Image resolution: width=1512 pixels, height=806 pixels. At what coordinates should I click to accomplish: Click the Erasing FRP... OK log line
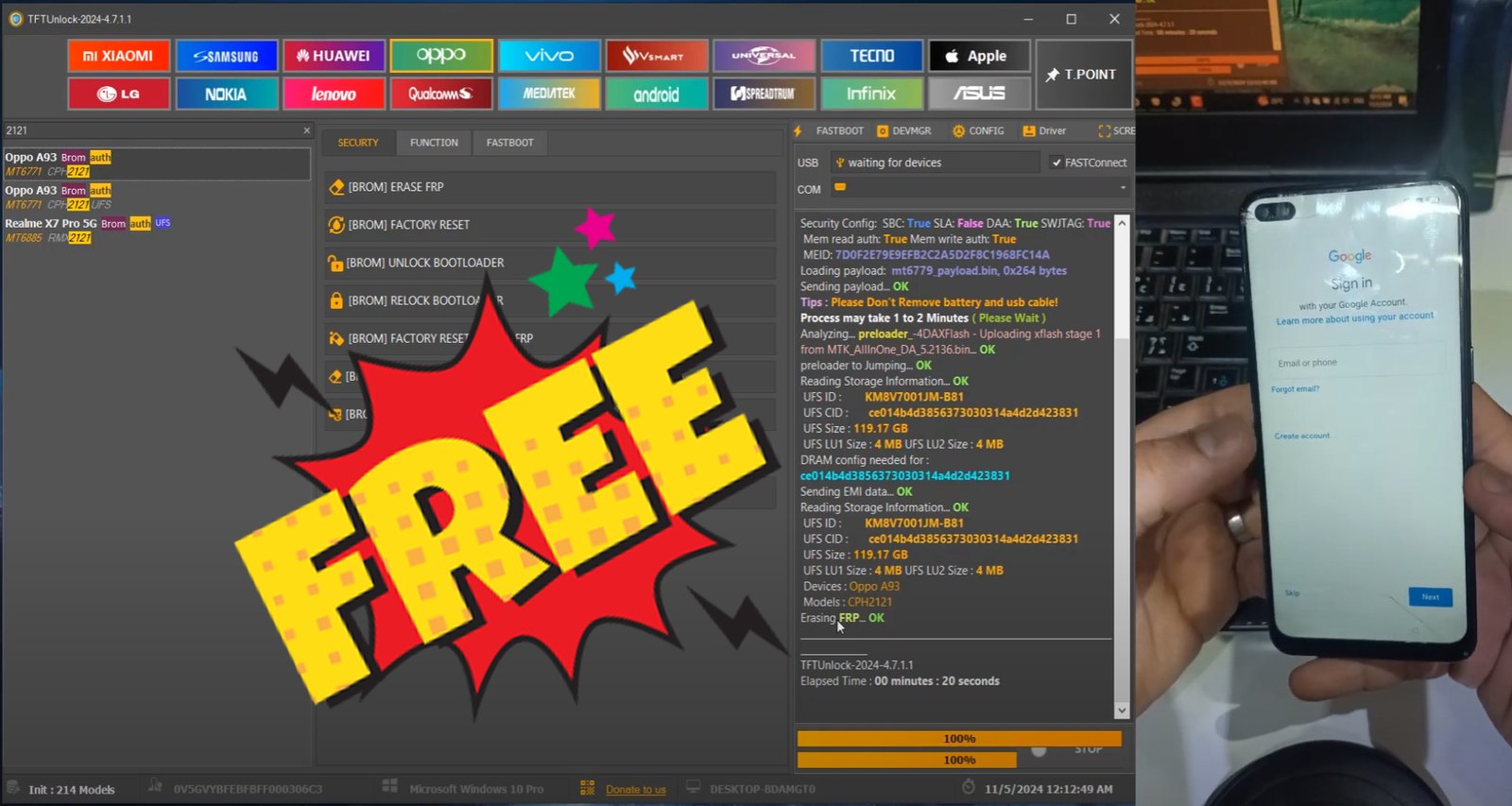[842, 618]
